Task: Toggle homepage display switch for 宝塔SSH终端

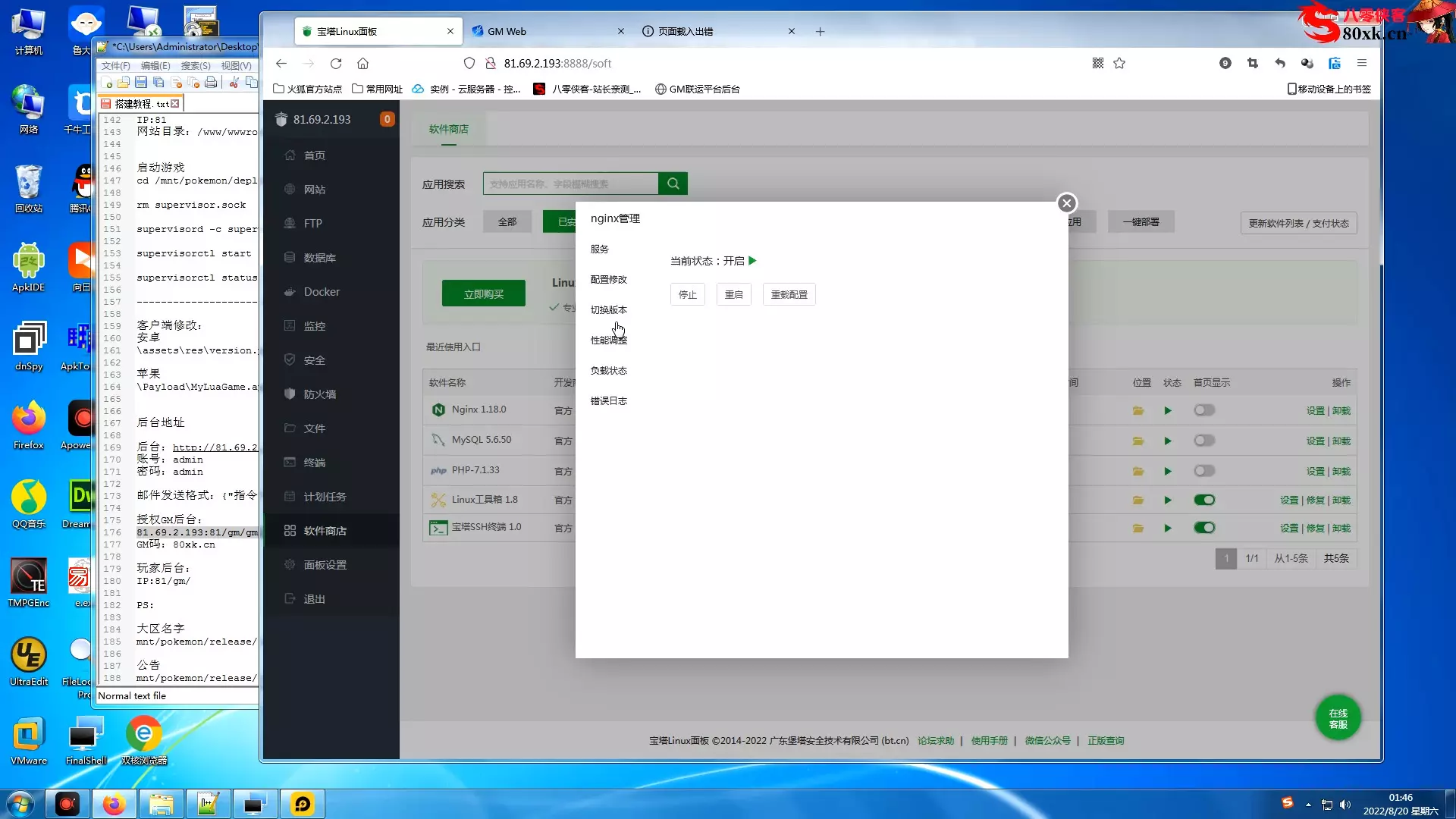Action: 1204,528
